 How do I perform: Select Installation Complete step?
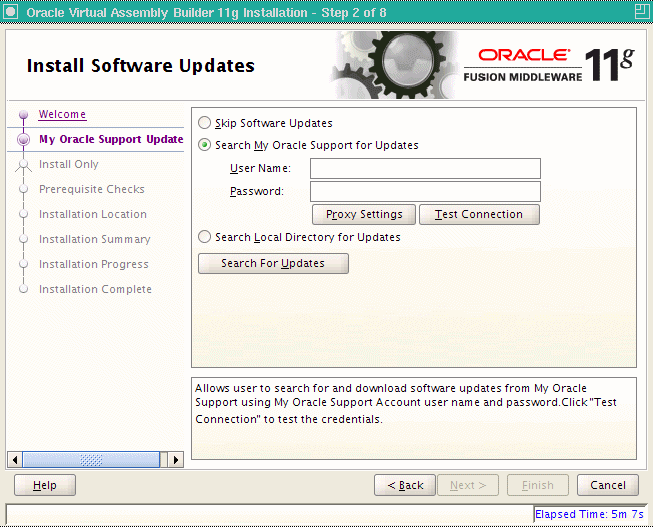pos(95,289)
